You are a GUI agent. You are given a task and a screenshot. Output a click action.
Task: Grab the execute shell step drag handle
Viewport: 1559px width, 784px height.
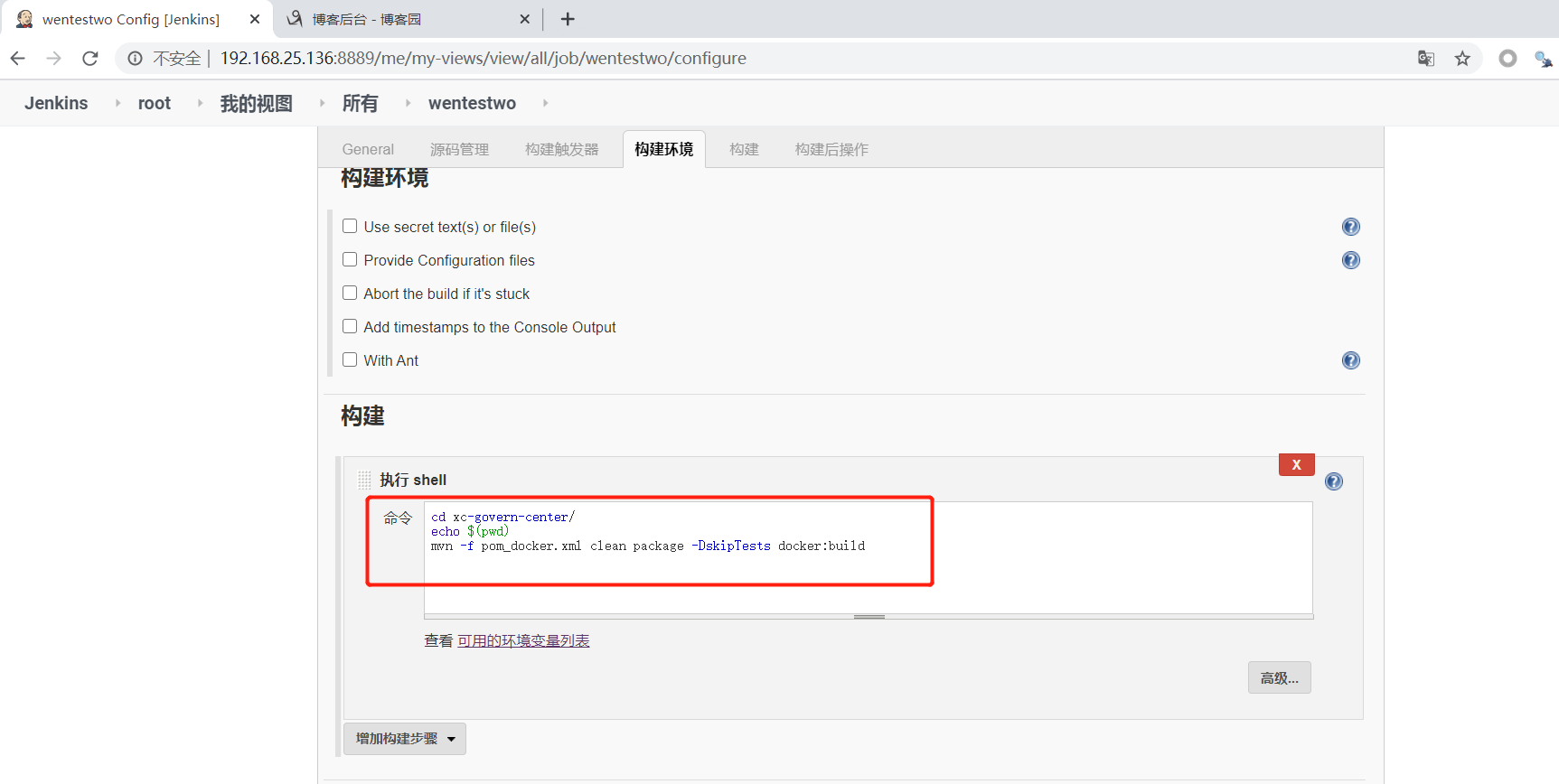coord(364,480)
